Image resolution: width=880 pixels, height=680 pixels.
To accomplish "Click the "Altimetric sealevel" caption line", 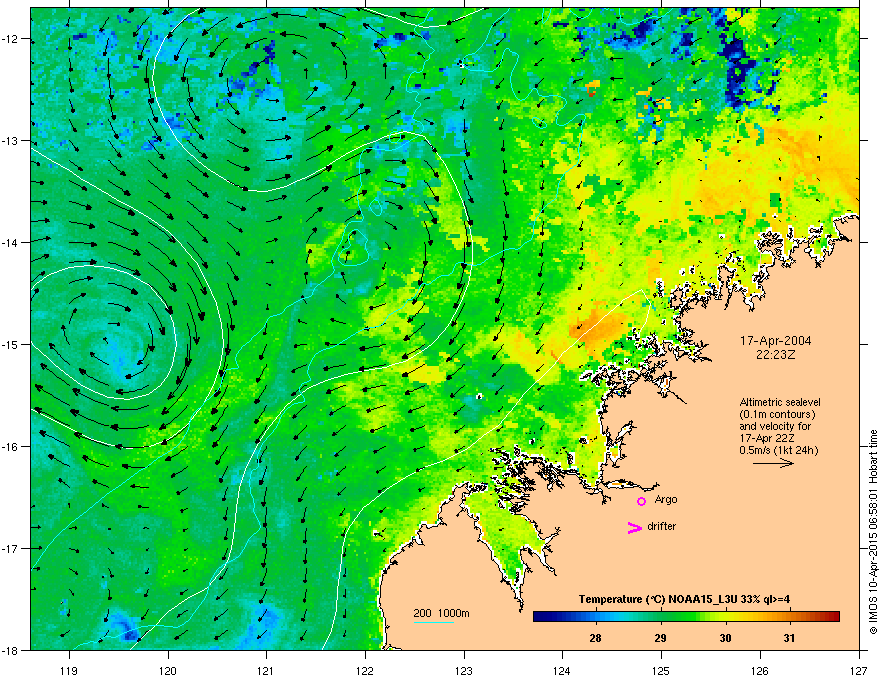I will tap(780, 402).
